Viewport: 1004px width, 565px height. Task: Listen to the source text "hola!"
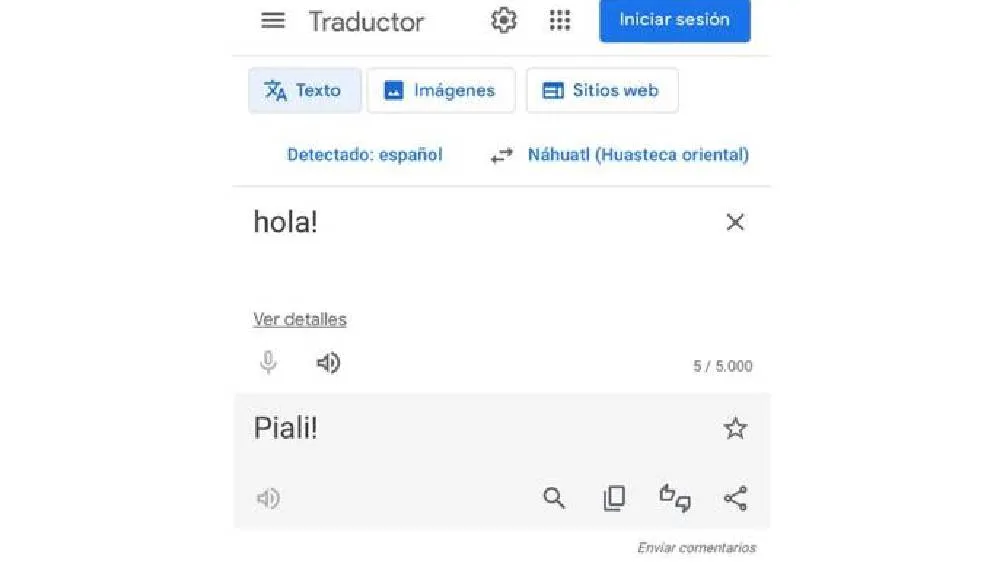coord(328,363)
